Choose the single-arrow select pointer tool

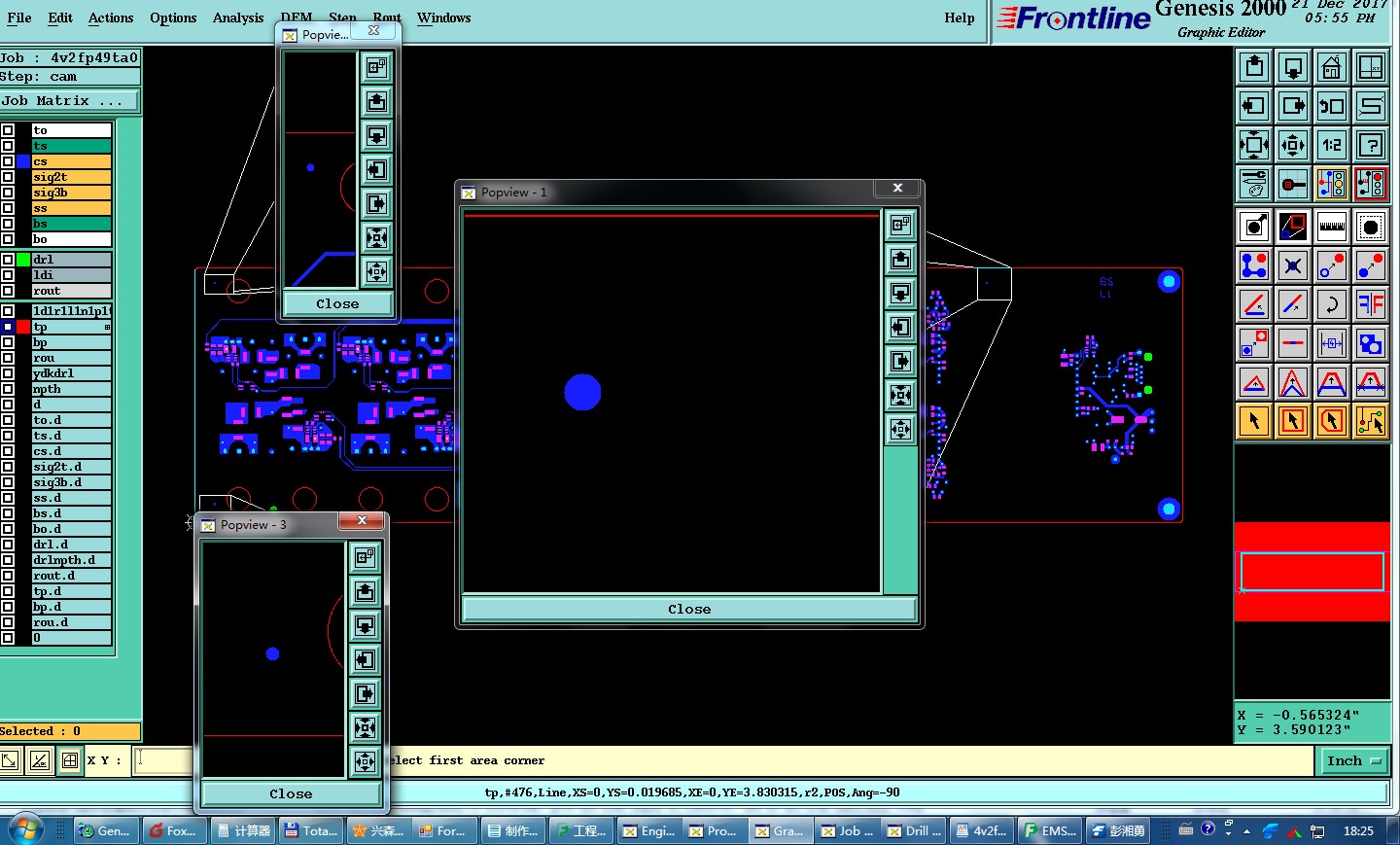tap(1254, 421)
